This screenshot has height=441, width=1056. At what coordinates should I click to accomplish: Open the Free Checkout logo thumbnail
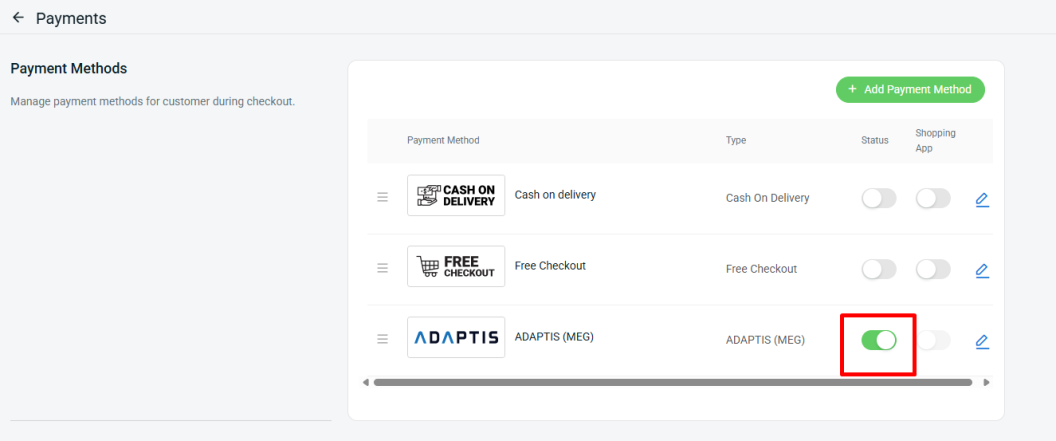point(456,266)
